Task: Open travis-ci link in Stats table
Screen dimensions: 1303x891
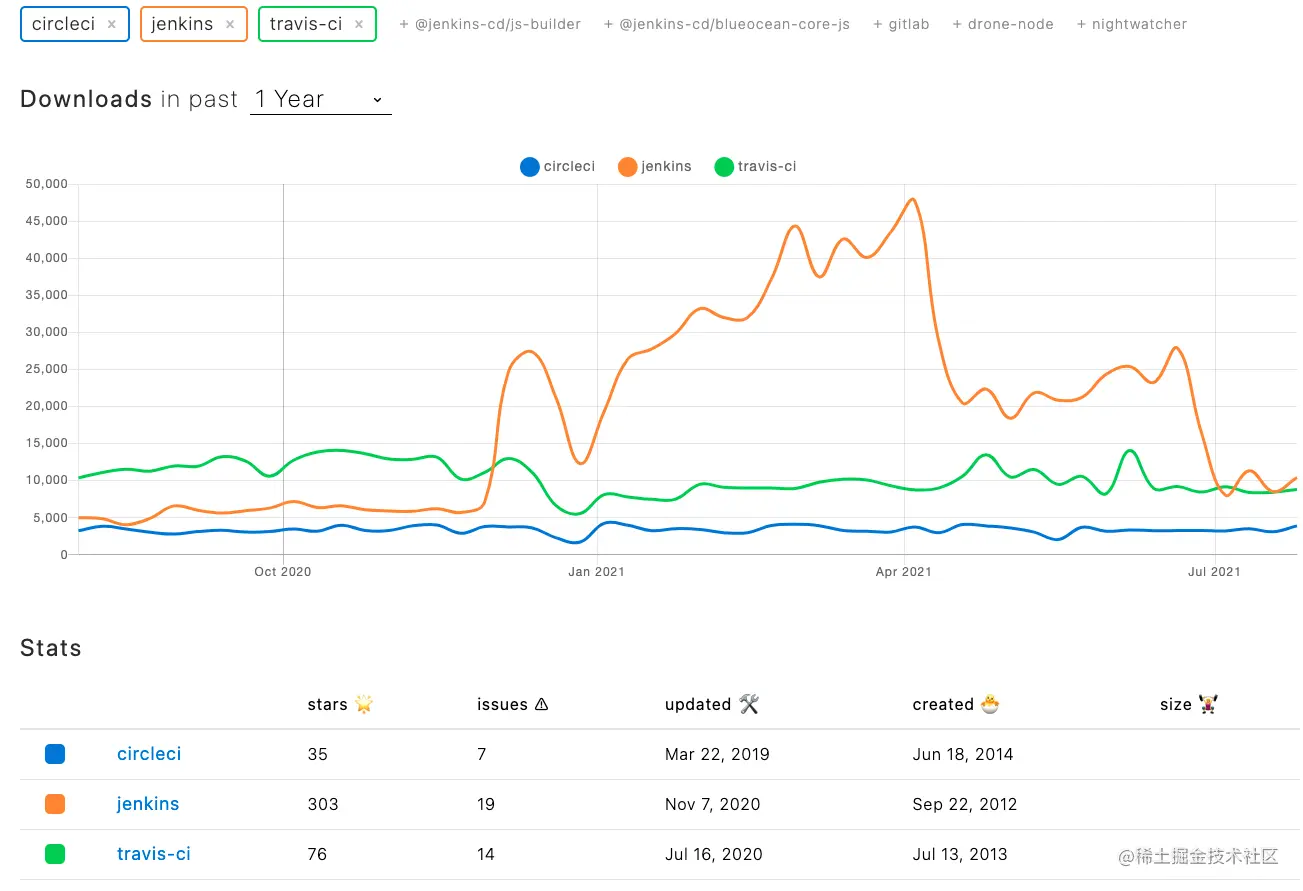Action: [154, 854]
